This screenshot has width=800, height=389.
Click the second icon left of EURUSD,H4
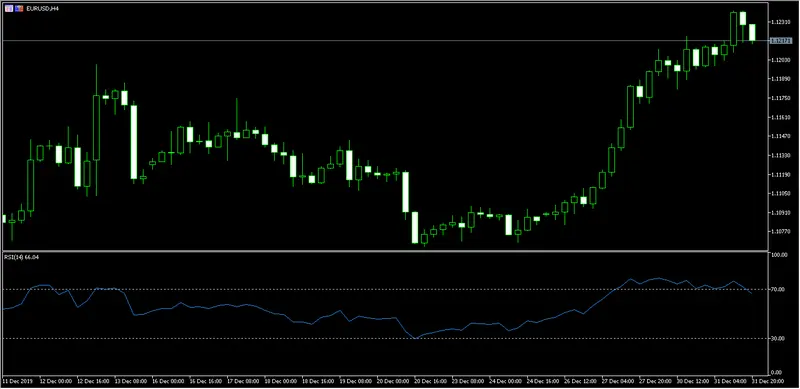(19, 9)
